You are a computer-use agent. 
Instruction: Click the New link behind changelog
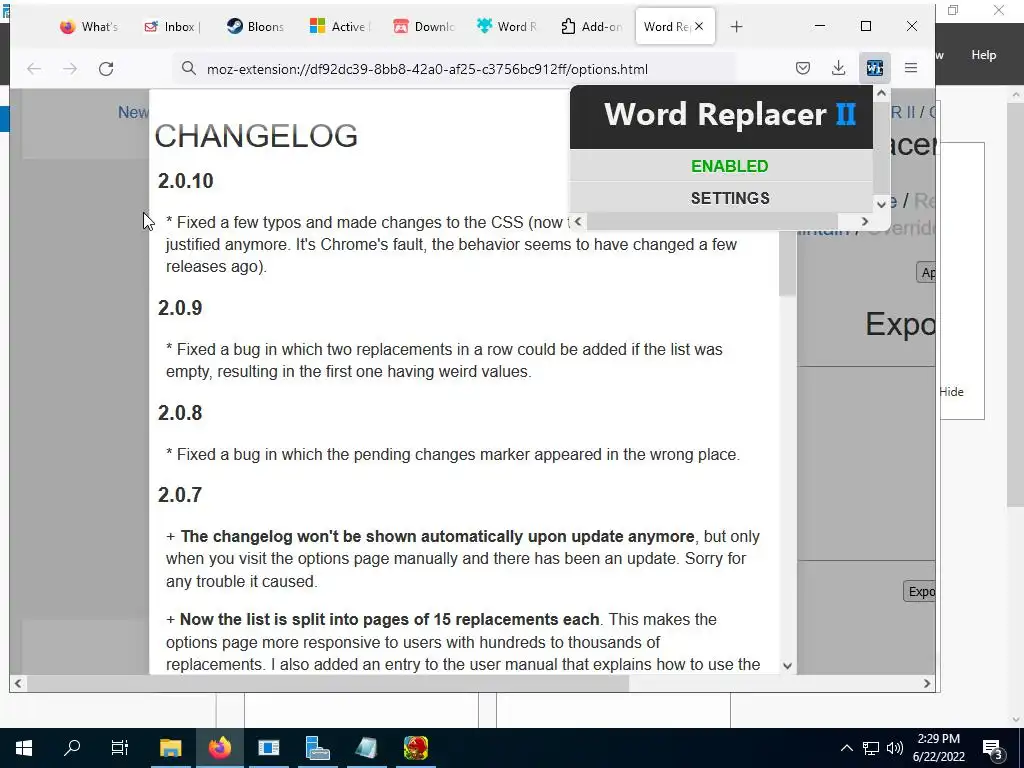[133, 112]
